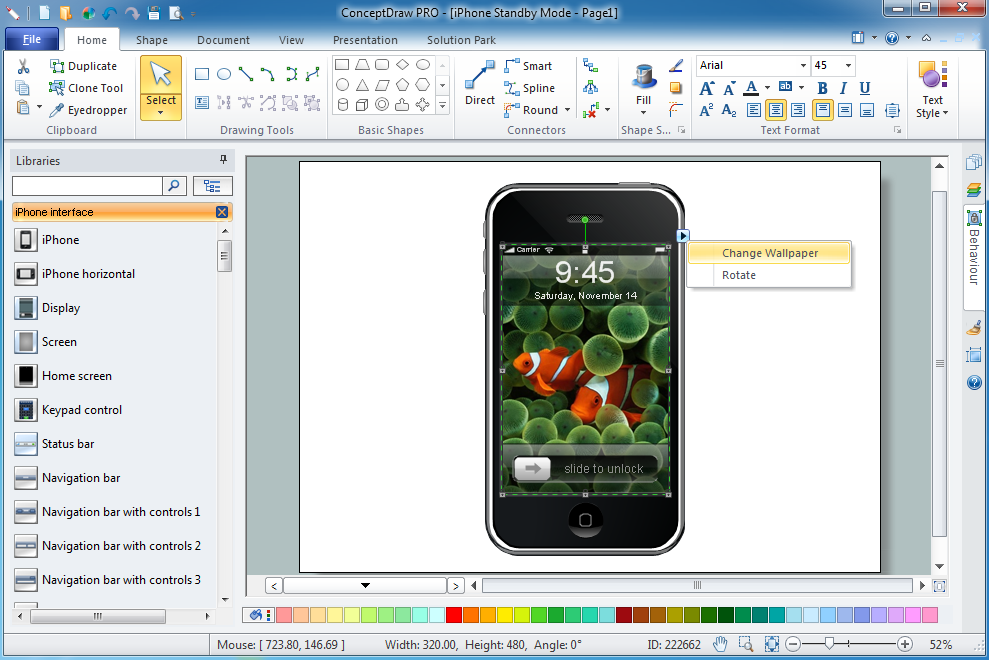Expand the font size 45 dropdown
989x660 pixels.
coord(850,66)
